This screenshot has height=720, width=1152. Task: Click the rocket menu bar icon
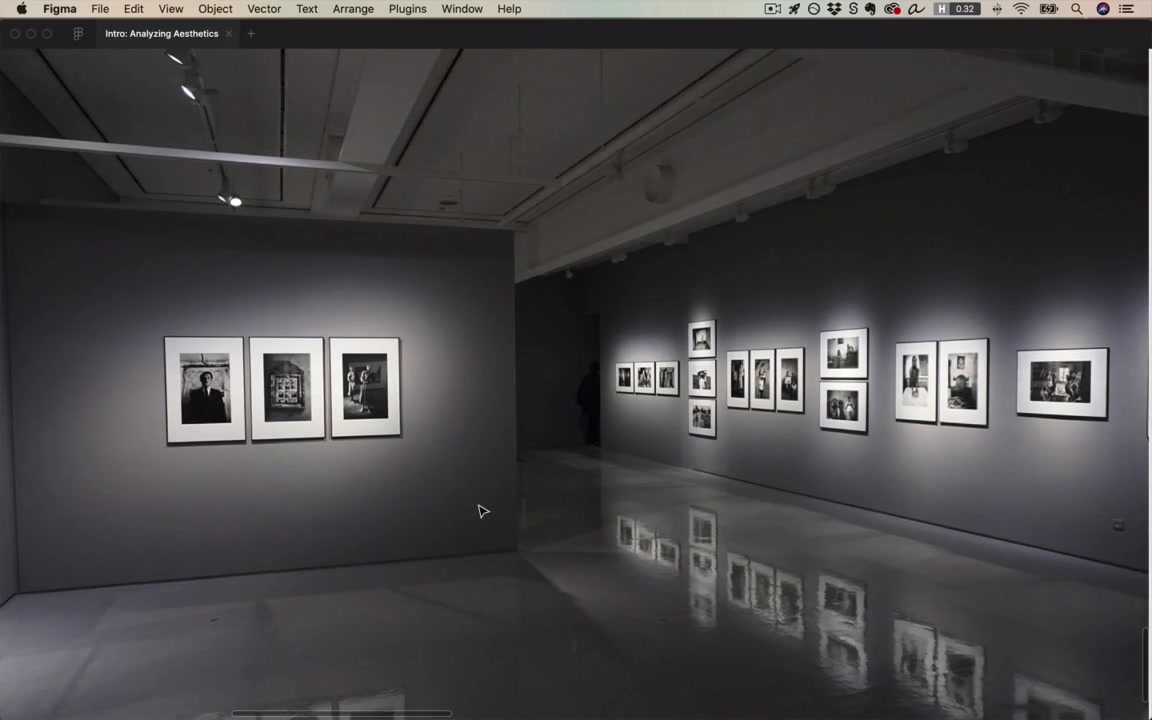(794, 9)
